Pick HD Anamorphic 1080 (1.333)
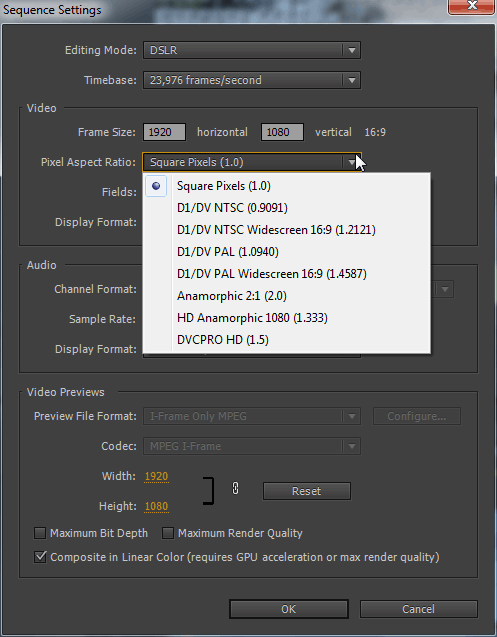 pyautogui.click(x=286, y=318)
